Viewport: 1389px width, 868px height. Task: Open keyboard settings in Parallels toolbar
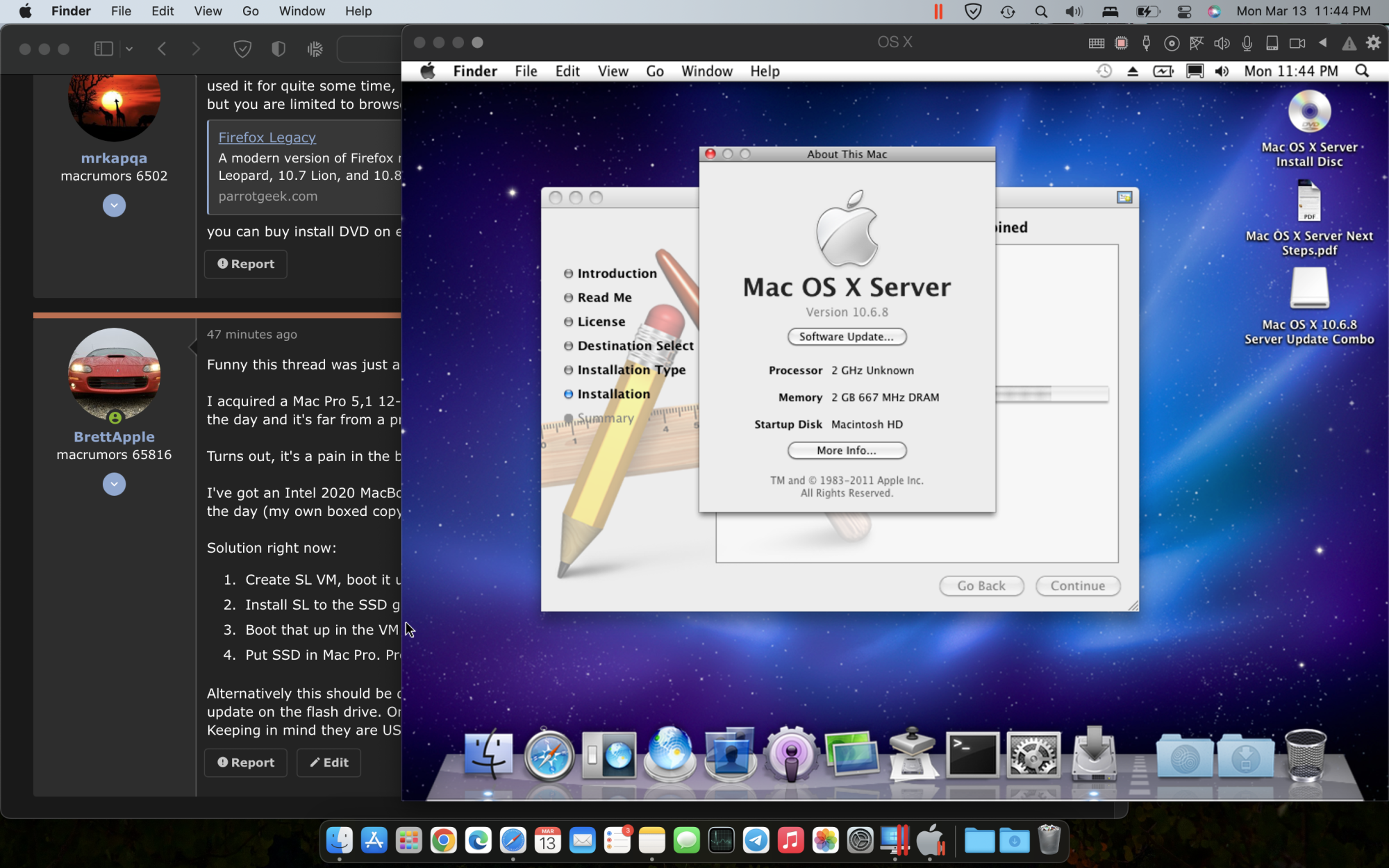coord(1097,43)
